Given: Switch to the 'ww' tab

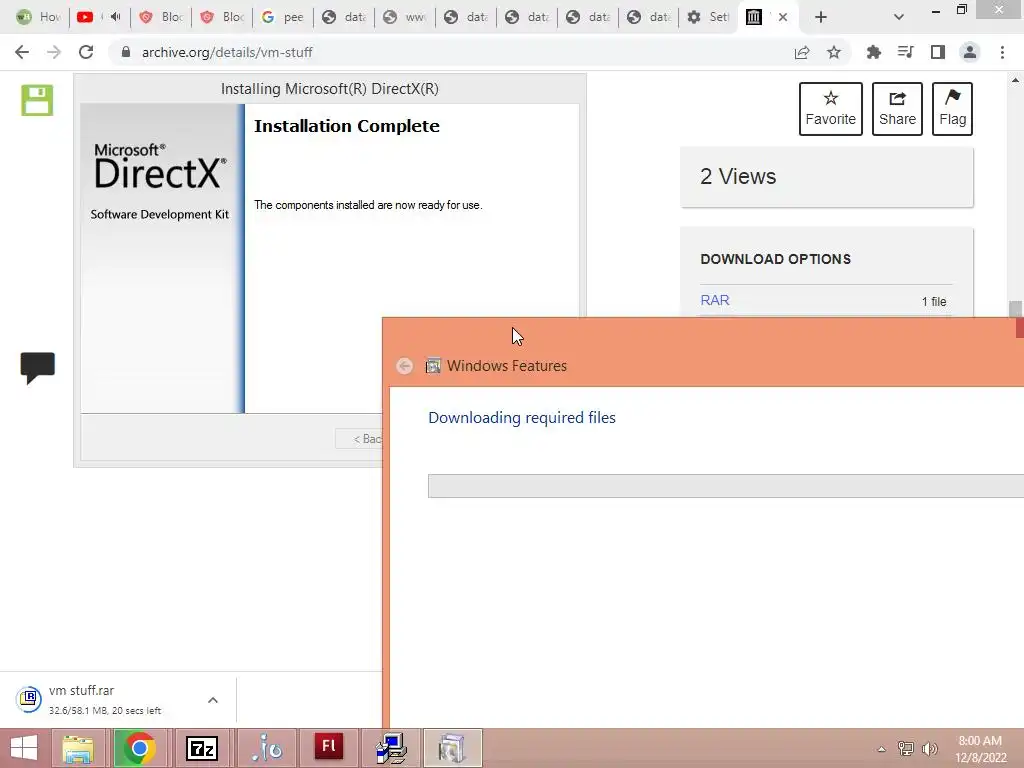Looking at the screenshot, I should click(x=405, y=17).
